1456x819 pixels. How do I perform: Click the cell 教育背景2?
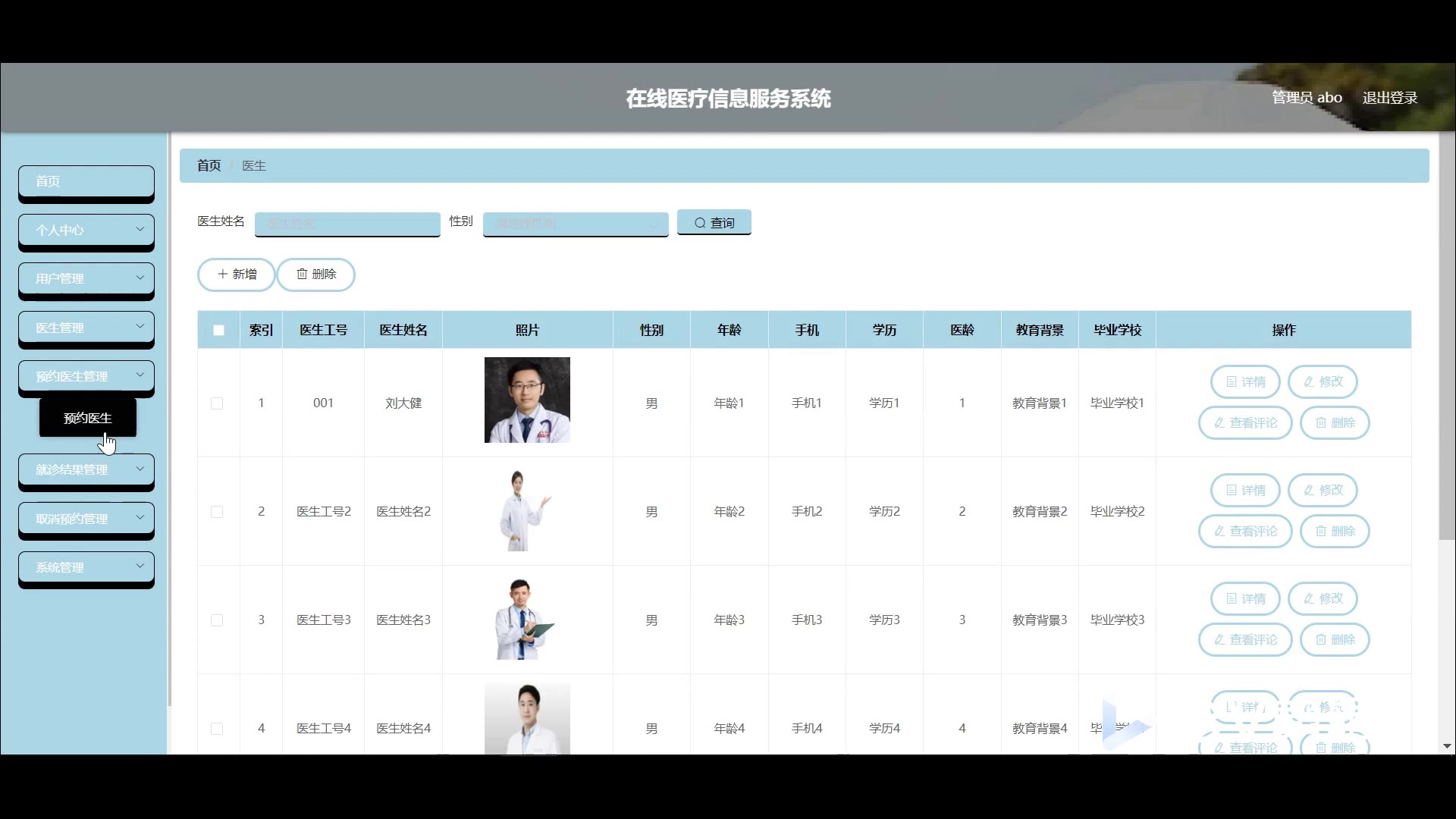(x=1040, y=512)
